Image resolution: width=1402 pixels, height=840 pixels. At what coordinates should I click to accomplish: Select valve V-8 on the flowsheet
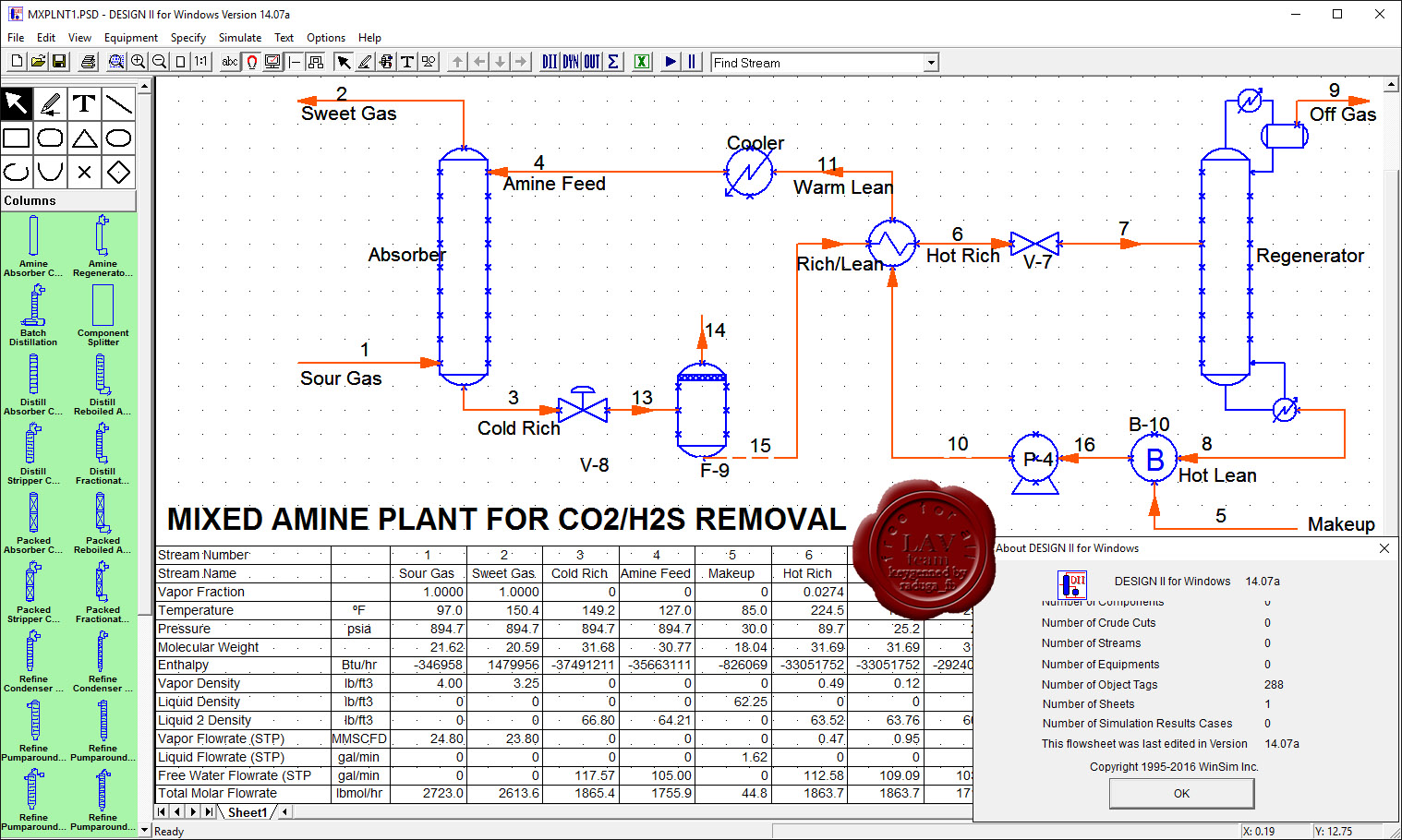click(583, 406)
